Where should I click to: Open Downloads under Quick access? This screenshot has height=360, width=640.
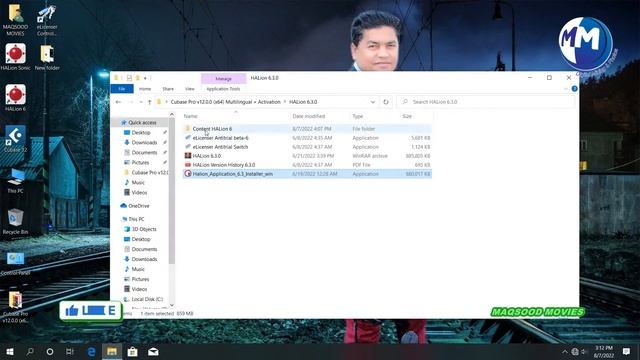pyautogui.click(x=144, y=142)
